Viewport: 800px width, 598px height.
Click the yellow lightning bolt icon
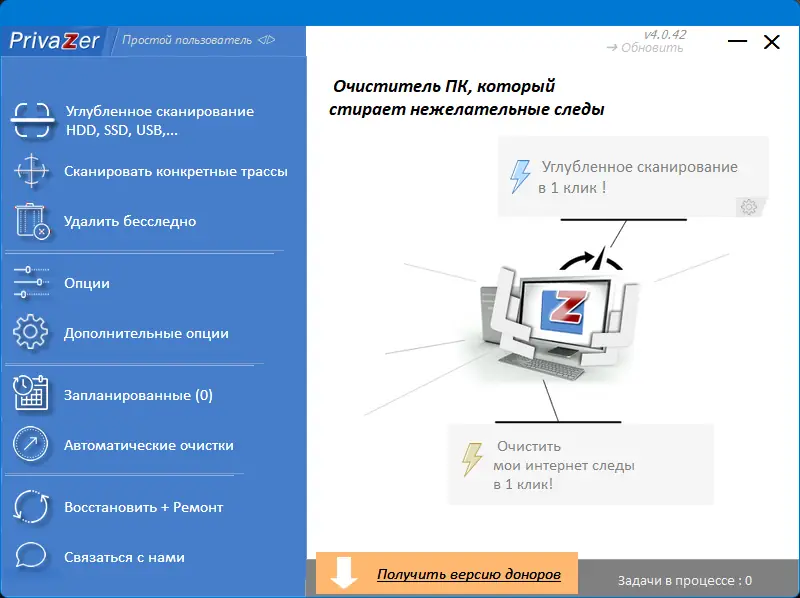(472, 459)
